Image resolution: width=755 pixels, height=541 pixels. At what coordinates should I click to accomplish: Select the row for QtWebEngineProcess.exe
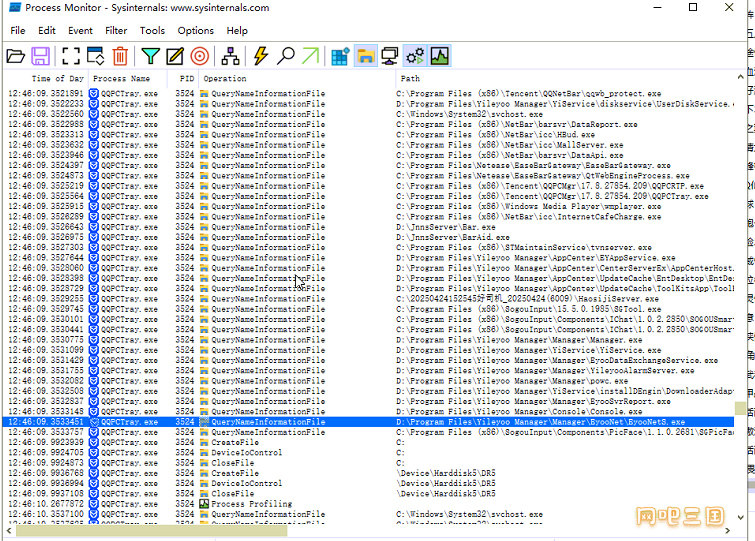coord(369,176)
